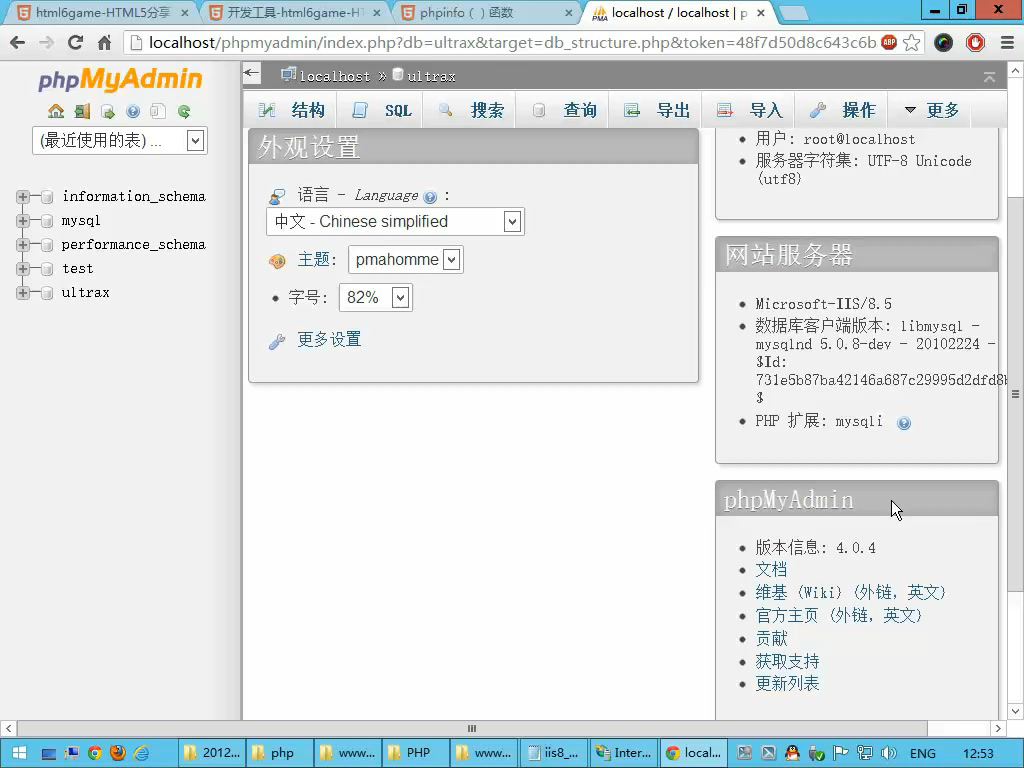Click the phpMyAdmin logo
The image size is (1024, 768).
click(120, 80)
